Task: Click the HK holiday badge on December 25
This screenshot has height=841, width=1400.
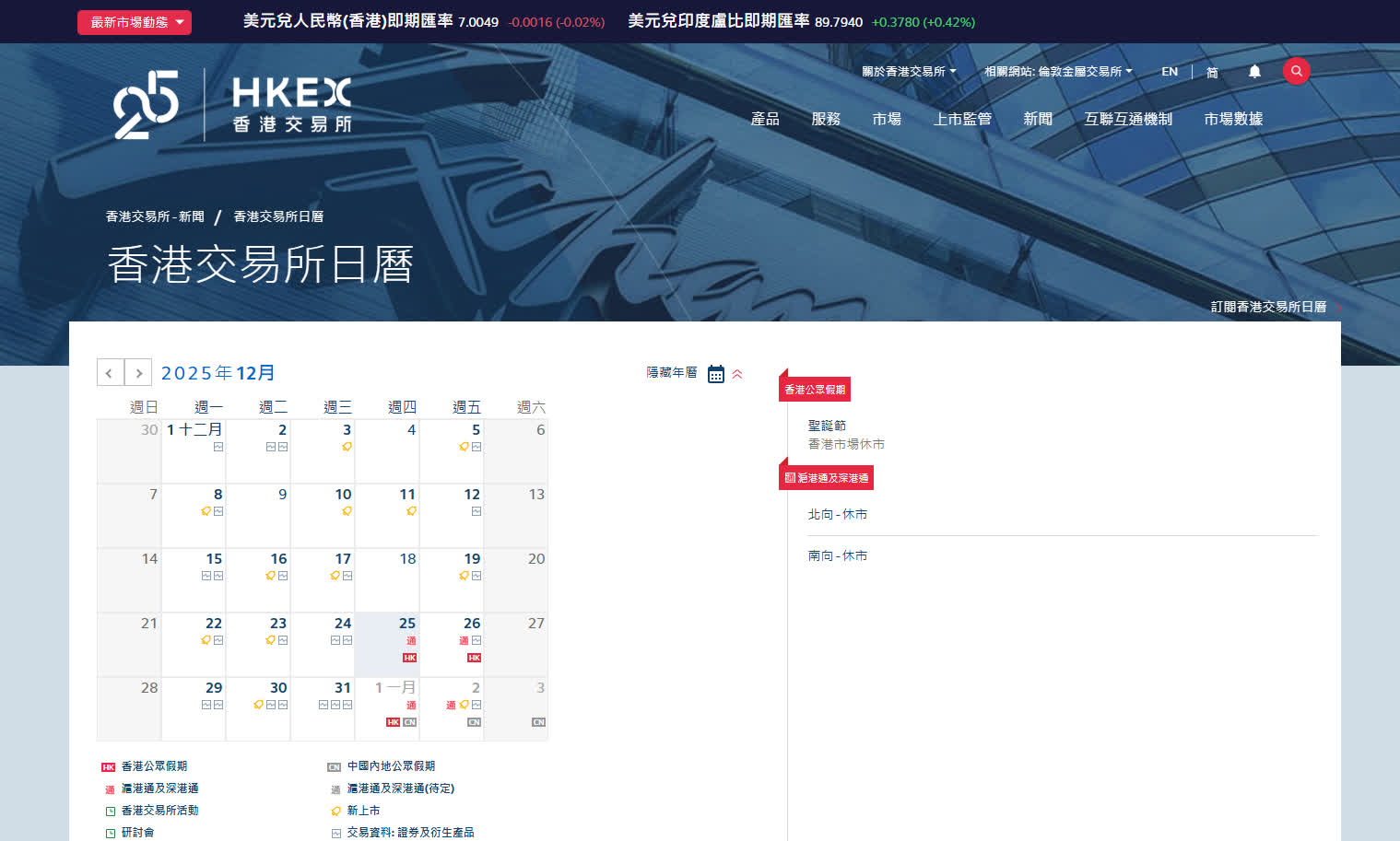Action: [410, 658]
